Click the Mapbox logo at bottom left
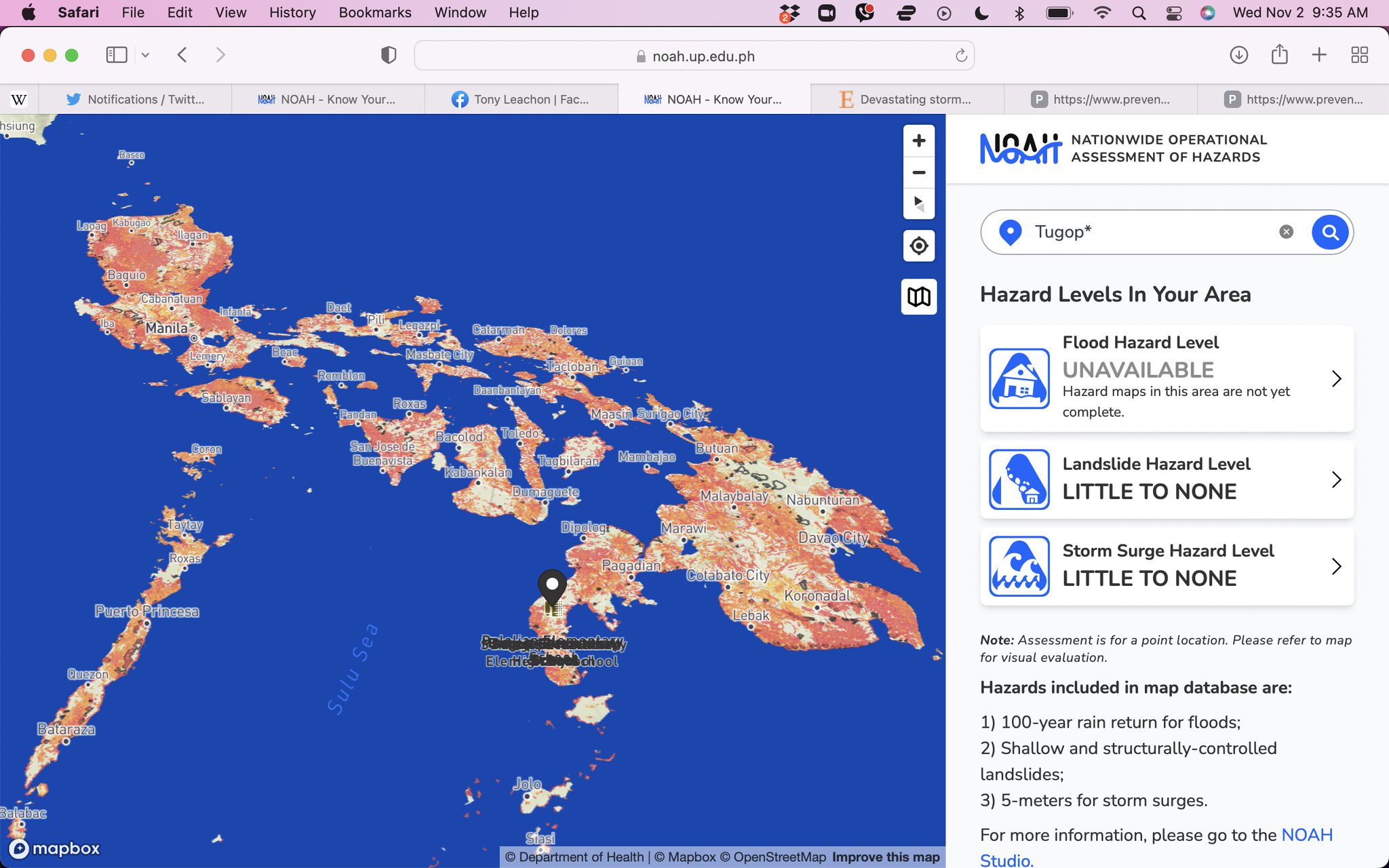1389x868 pixels. (54, 848)
